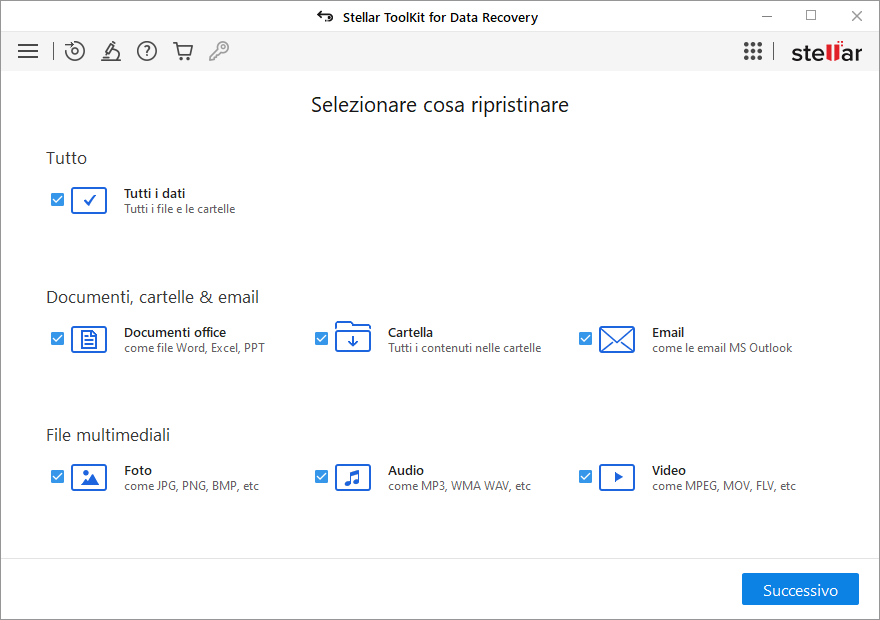Uncheck the Tutti i dati checkbox

point(57,199)
